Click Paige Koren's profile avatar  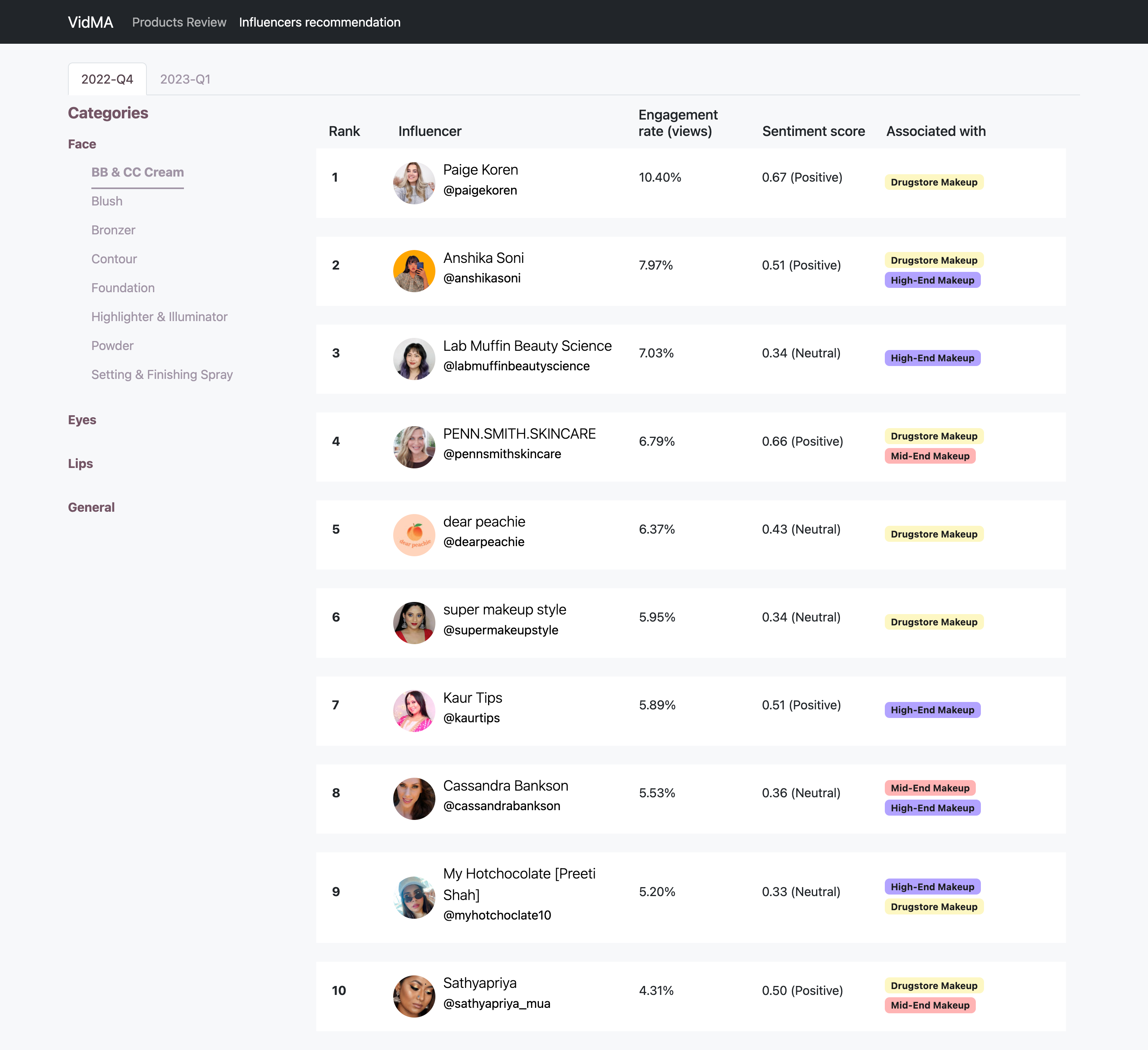pyautogui.click(x=414, y=183)
